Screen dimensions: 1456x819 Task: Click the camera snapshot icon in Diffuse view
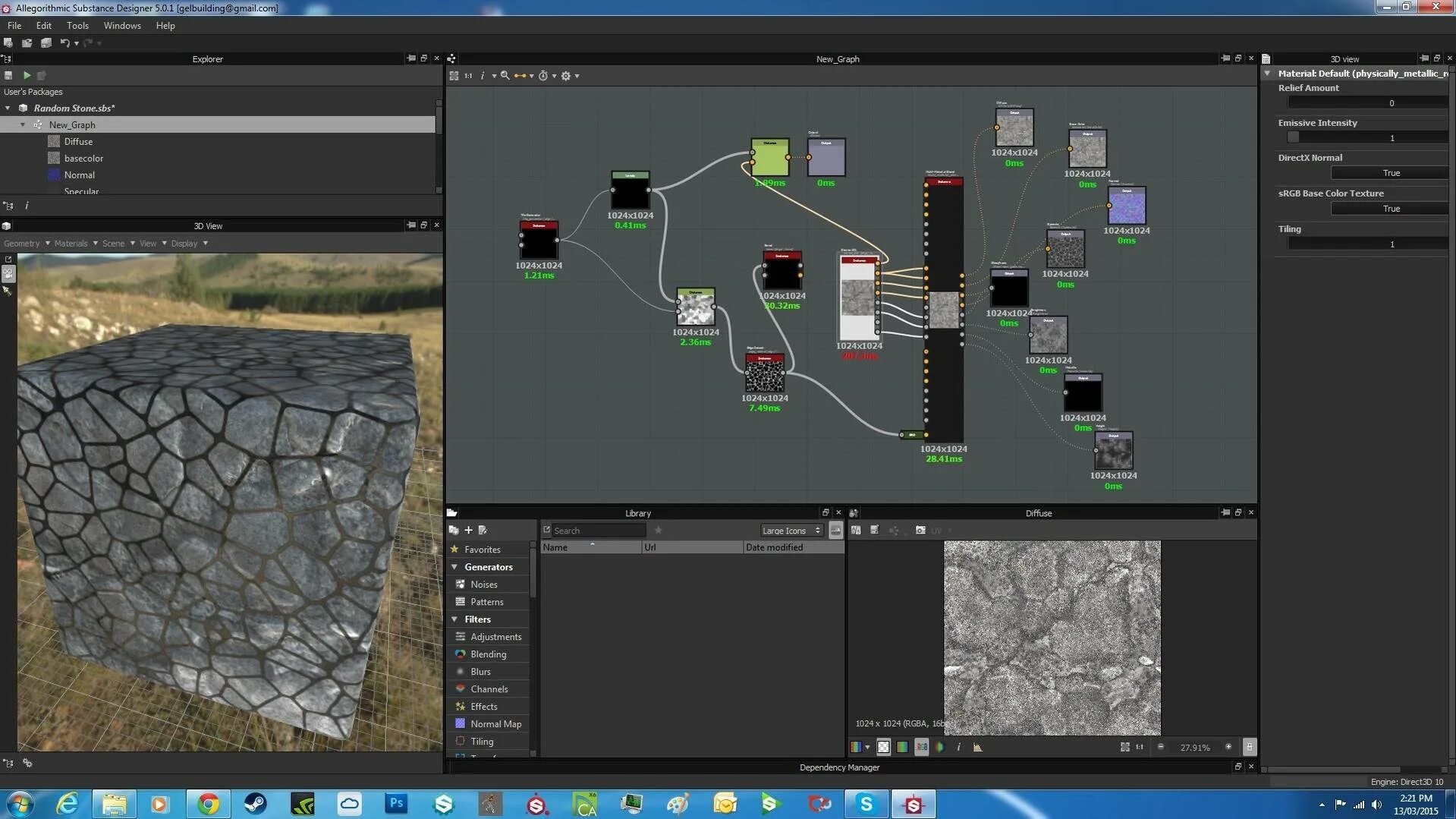[920, 530]
